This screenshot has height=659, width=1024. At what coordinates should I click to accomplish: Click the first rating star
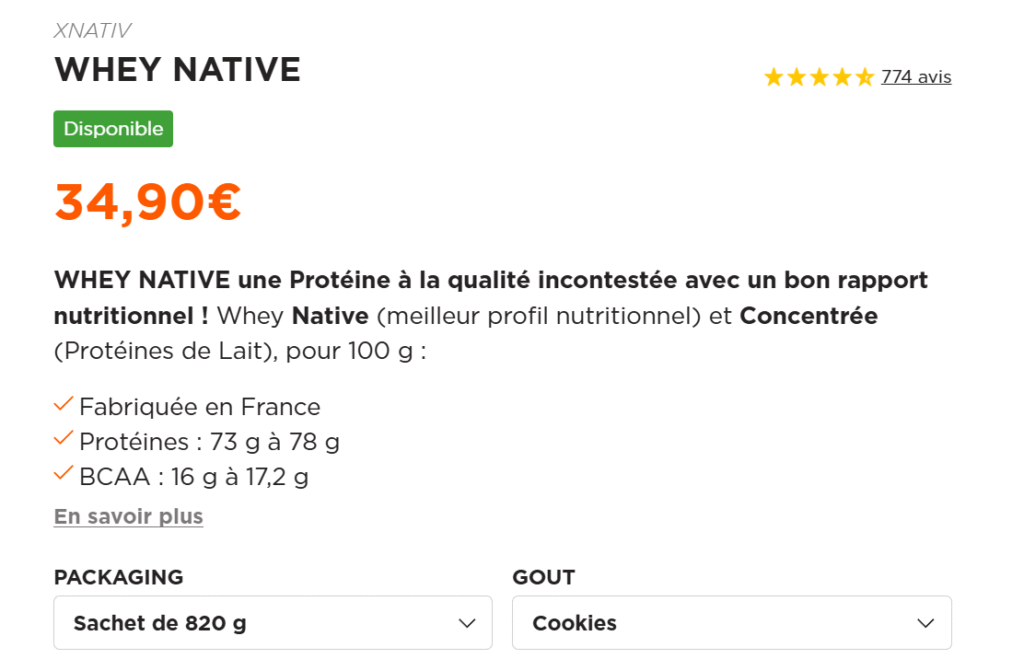click(x=775, y=75)
